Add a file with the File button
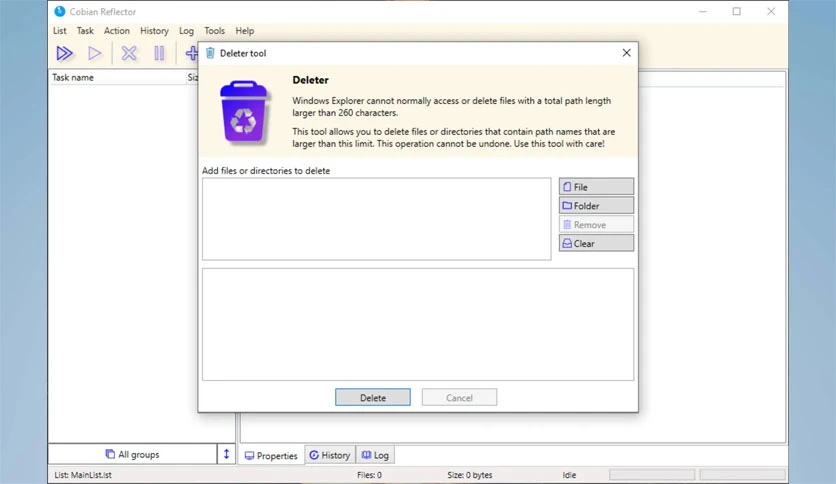Screen dimensions: 836x484 point(596,187)
